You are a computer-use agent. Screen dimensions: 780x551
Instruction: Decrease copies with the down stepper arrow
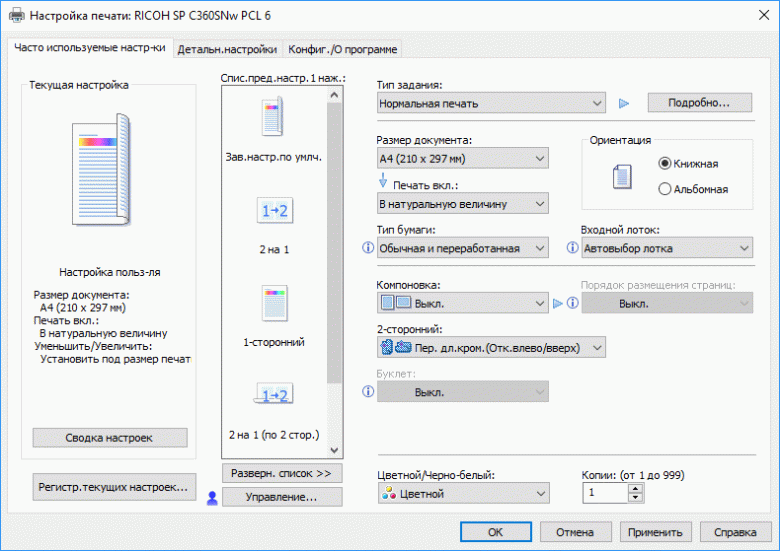pos(636,498)
